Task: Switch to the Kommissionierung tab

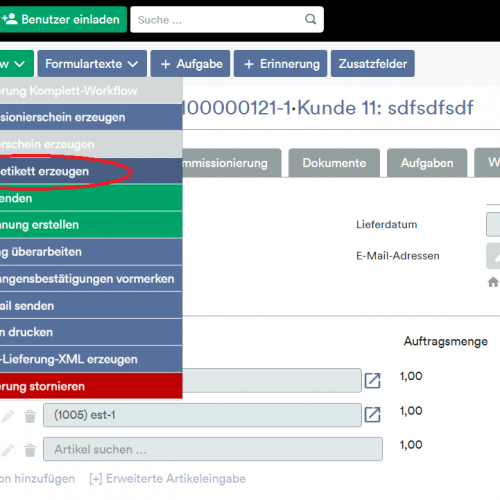Action: [x=232, y=163]
